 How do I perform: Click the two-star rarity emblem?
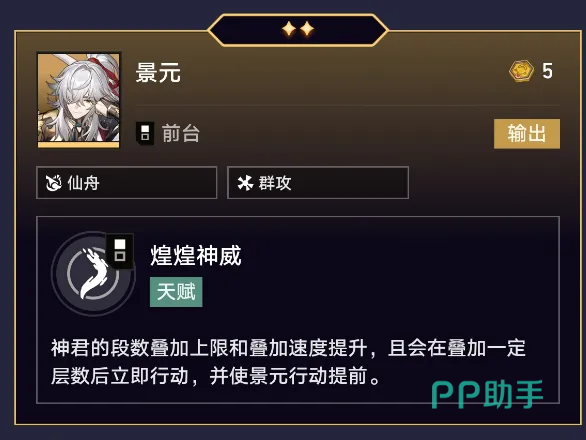(298, 29)
